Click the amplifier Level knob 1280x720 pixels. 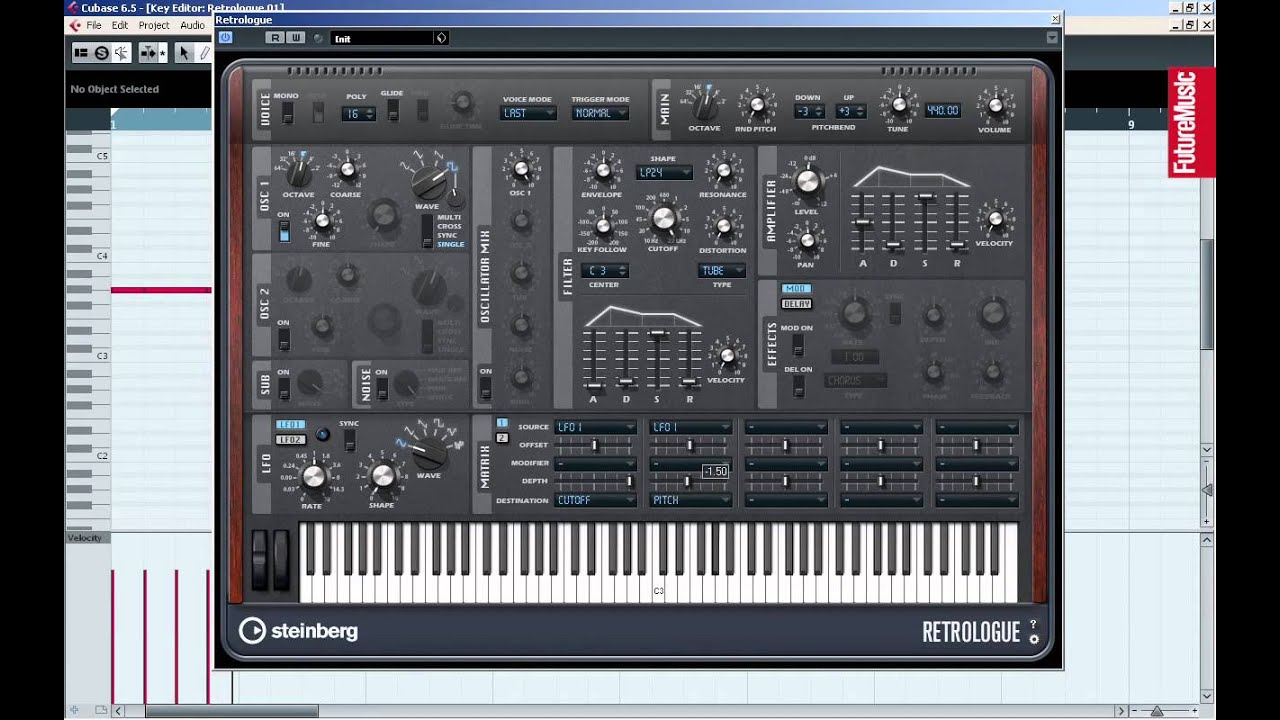click(807, 183)
